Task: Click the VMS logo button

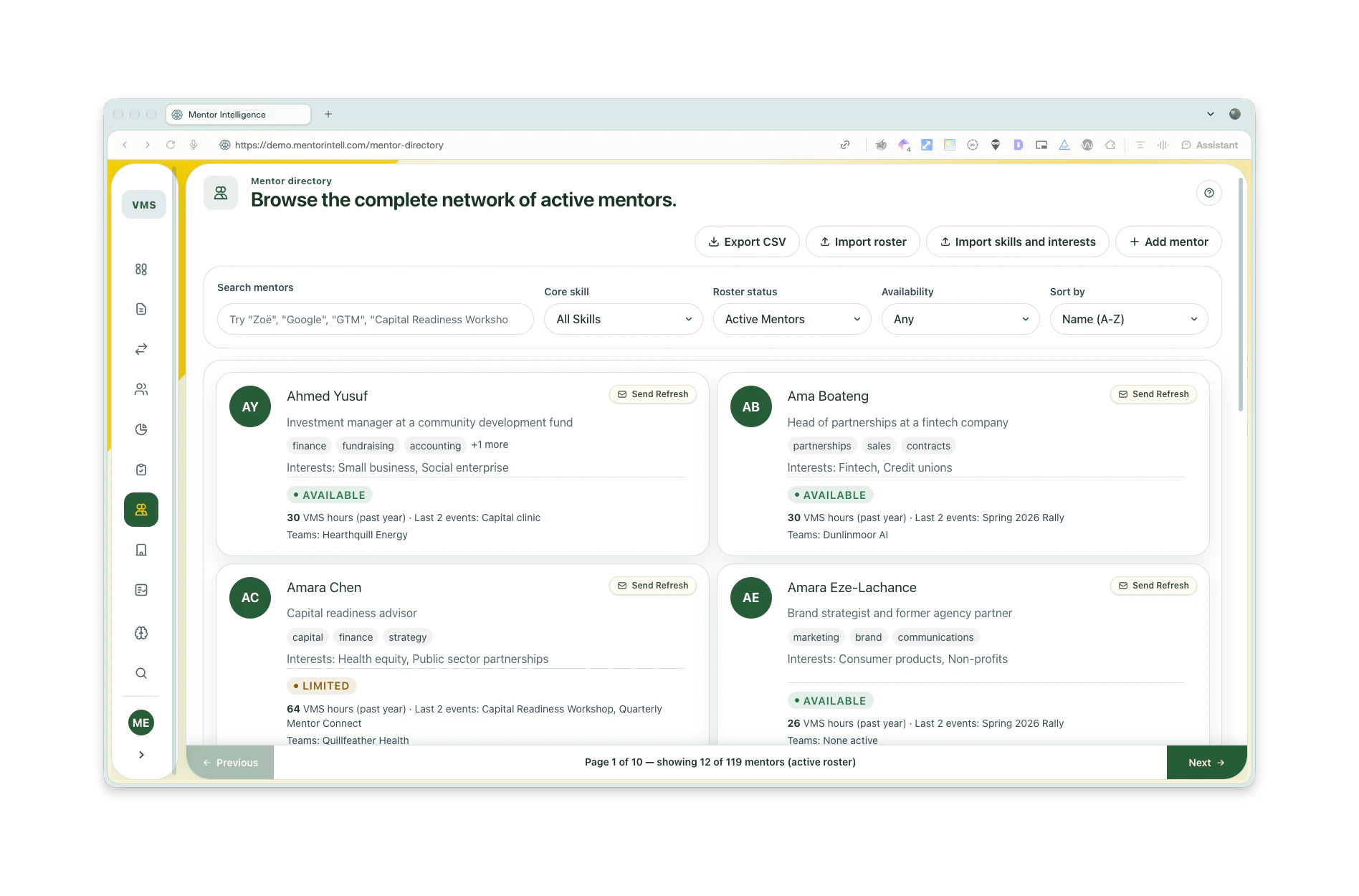Action: (x=144, y=205)
